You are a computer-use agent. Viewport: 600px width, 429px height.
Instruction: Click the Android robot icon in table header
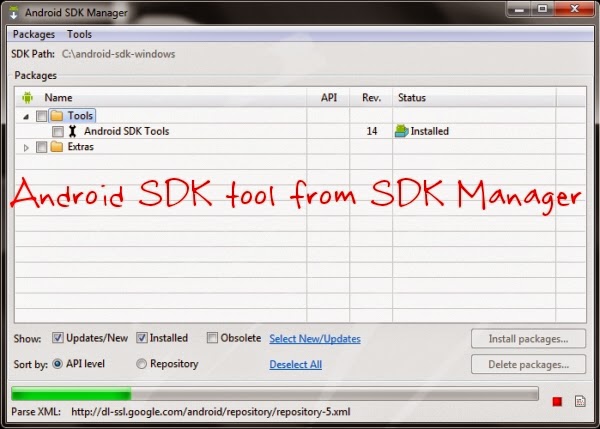pyautogui.click(x=28, y=98)
